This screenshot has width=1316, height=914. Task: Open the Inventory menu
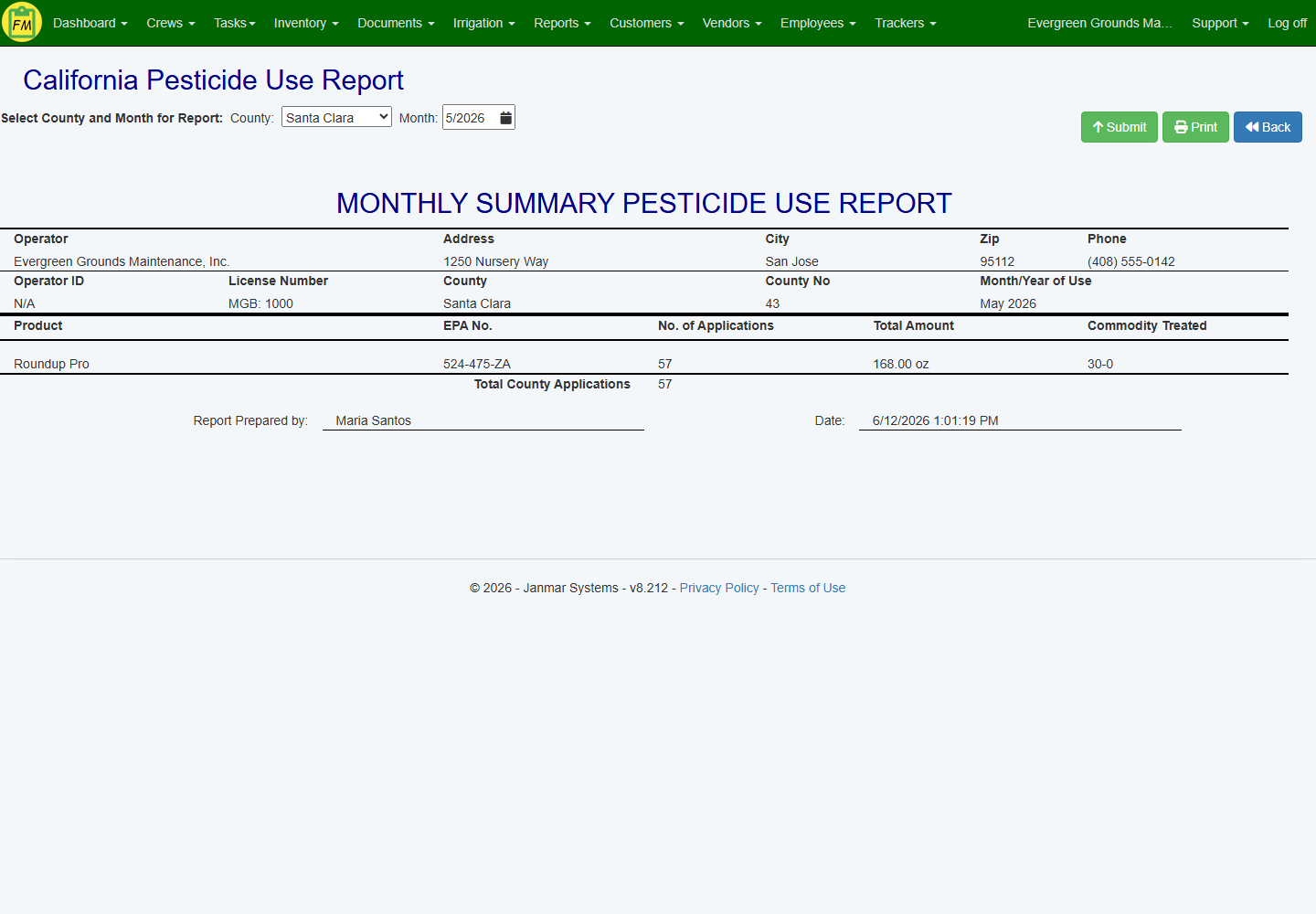[x=306, y=23]
